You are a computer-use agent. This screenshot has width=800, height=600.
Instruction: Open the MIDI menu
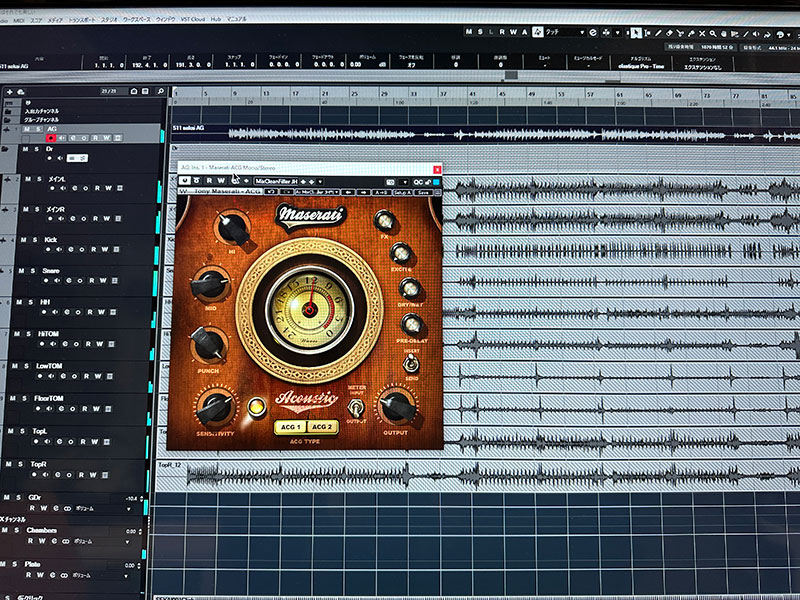pyautogui.click(x=19, y=20)
